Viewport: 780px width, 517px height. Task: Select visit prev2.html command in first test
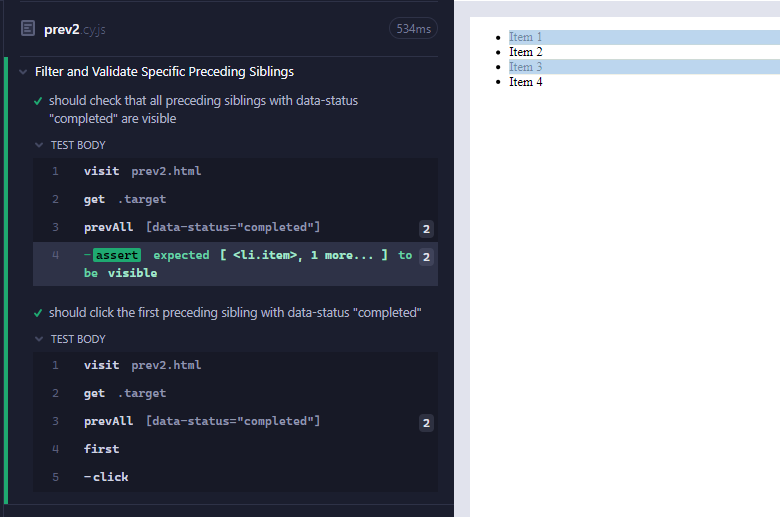235,171
